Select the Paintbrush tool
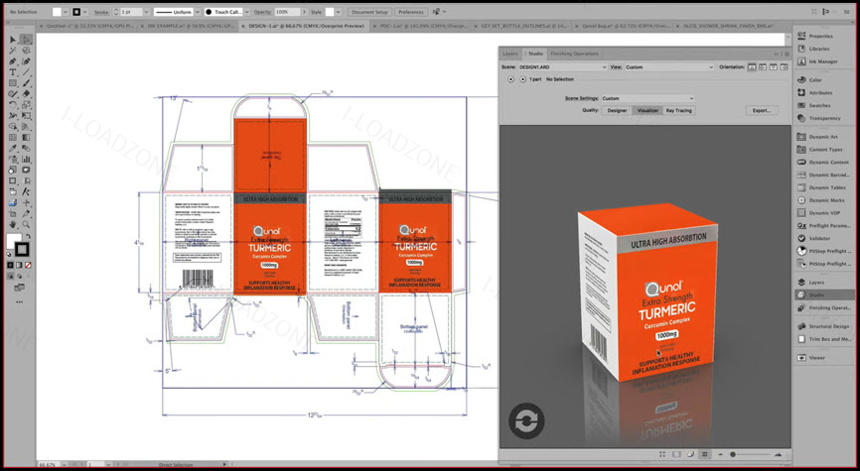 (26, 83)
